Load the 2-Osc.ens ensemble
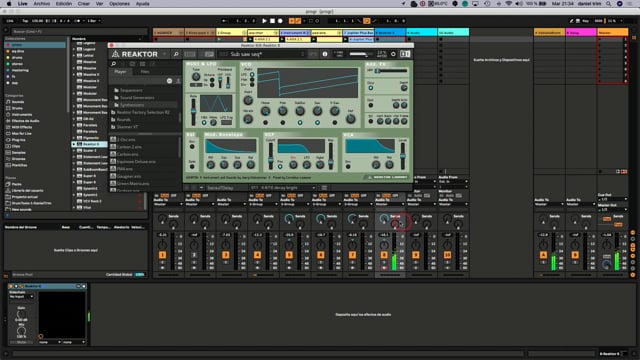 126,140
